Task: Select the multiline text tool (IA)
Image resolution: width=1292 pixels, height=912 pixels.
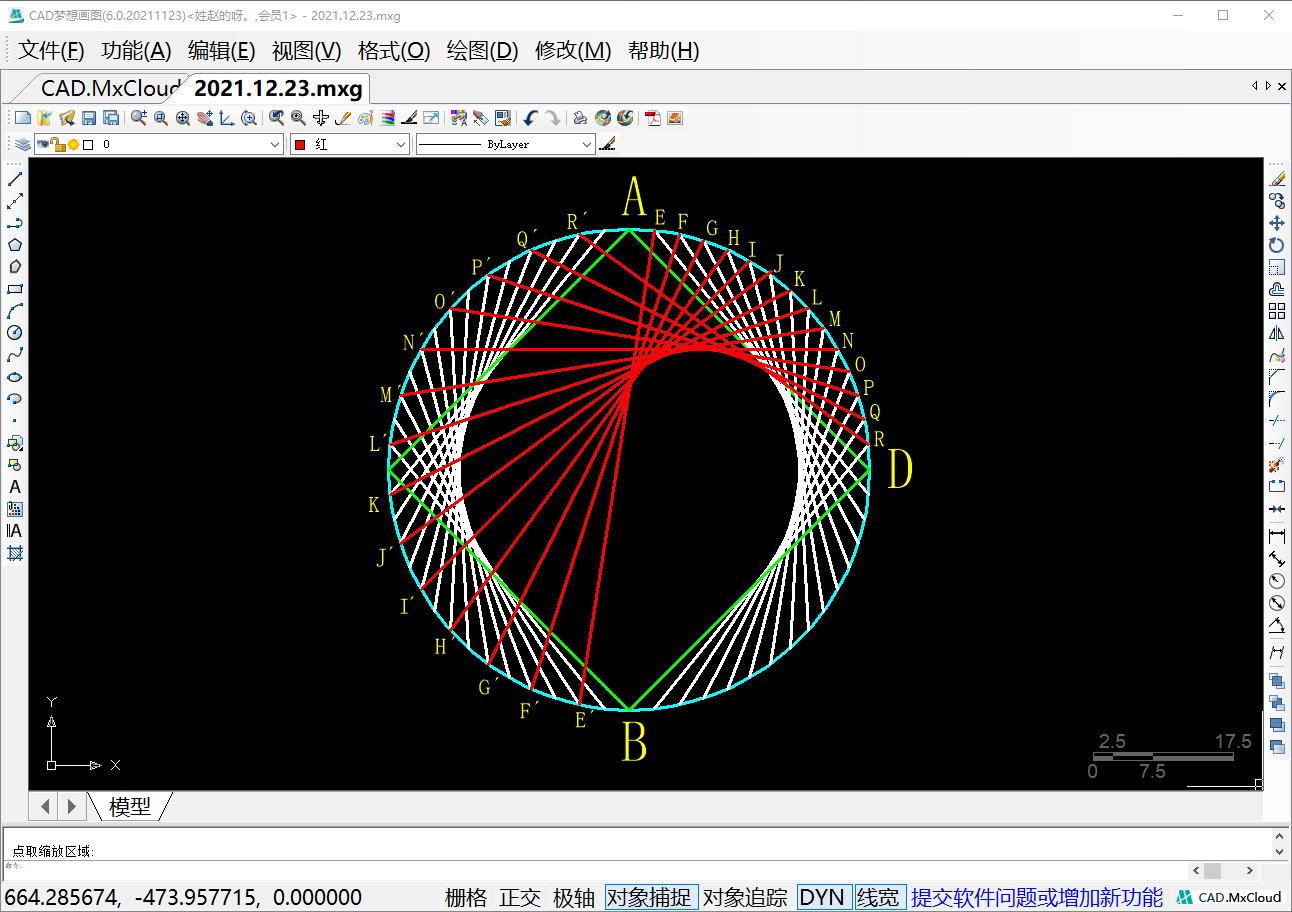Action: pos(15,531)
